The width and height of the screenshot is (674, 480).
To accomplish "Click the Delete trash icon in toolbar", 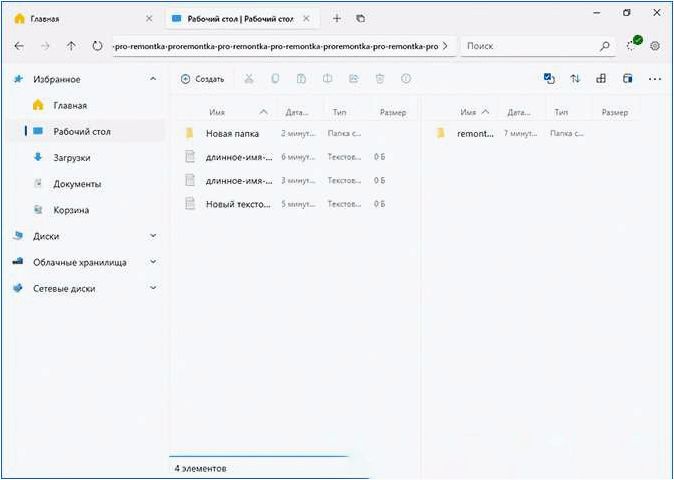I will click(380, 79).
